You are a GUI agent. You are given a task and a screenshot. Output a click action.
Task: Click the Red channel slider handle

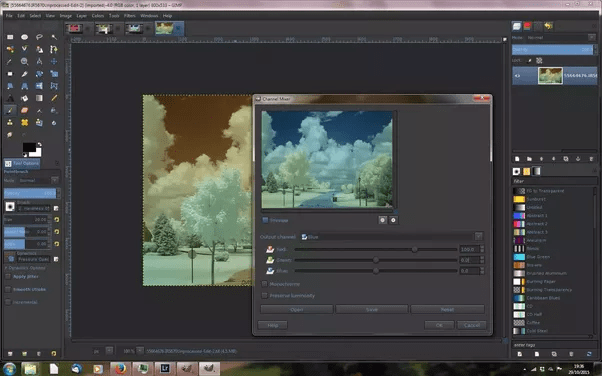pyautogui.click(x=414, y=249)
